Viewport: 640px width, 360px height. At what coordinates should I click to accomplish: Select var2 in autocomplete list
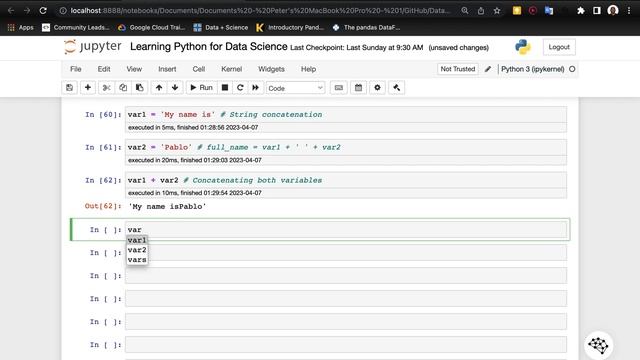click(x=137, y=250)
